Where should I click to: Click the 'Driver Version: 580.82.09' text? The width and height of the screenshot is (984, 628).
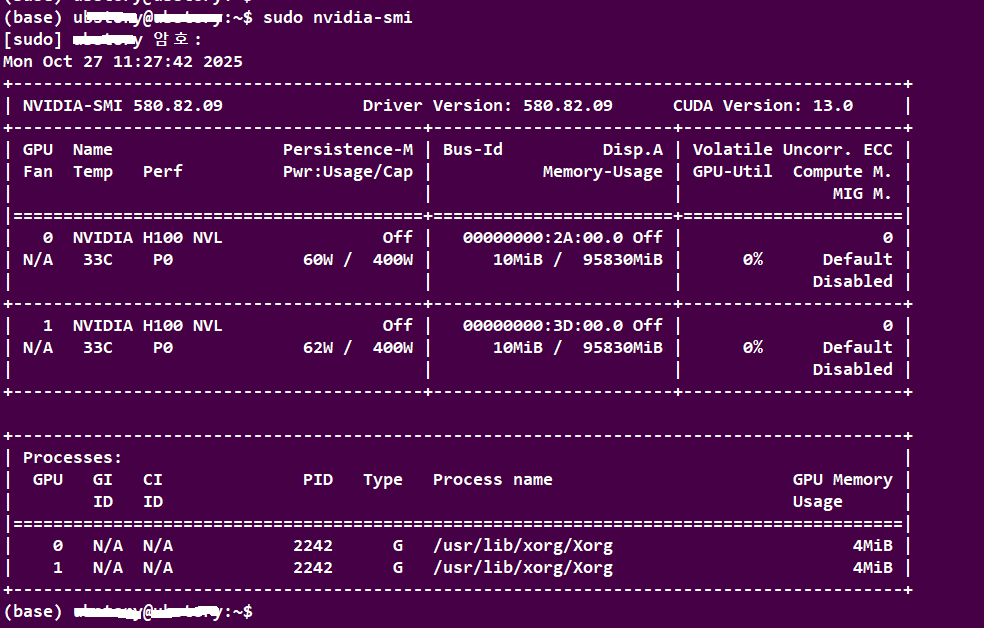click(487, 106)
